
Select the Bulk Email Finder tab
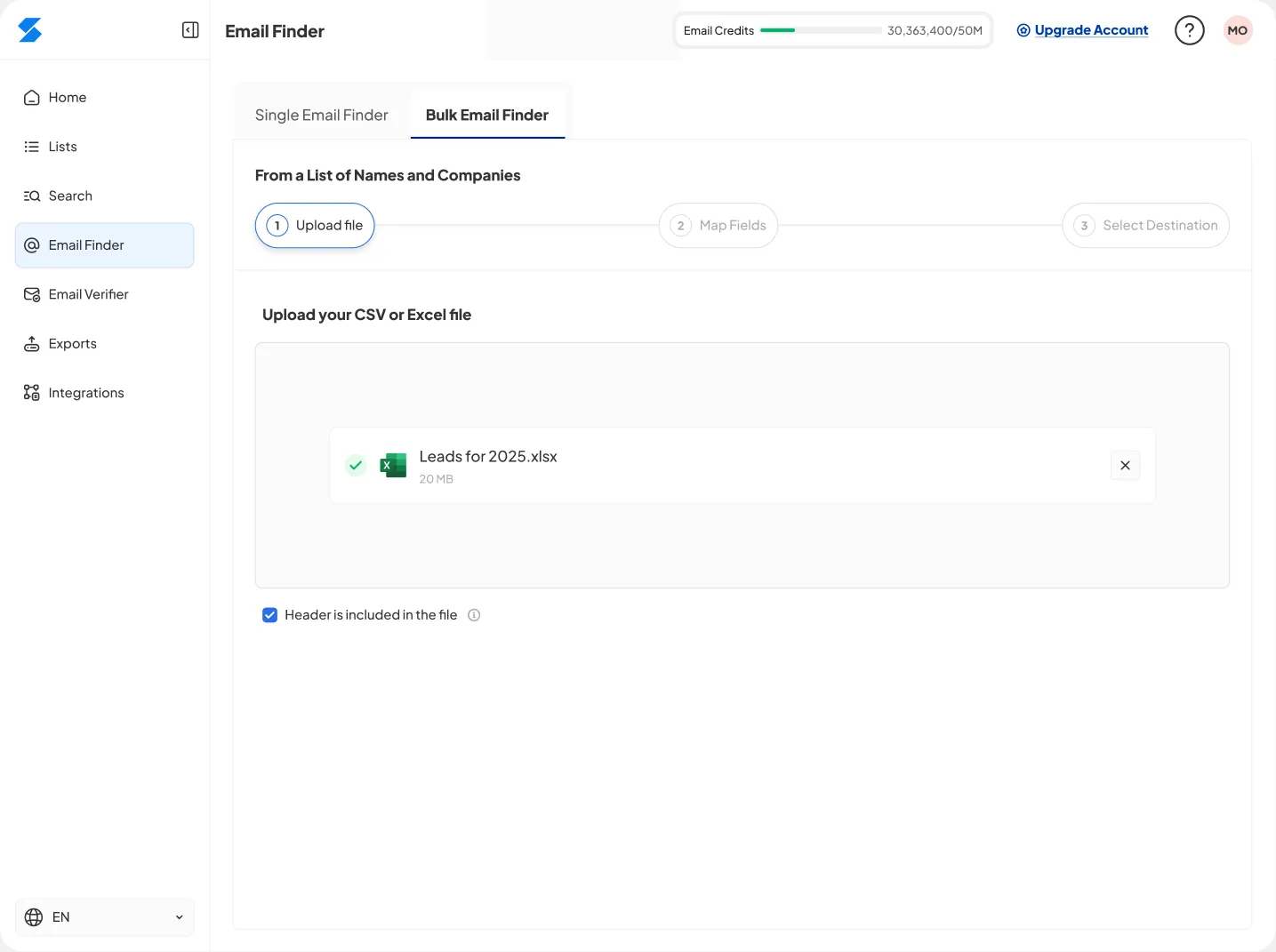pos(486,116)
